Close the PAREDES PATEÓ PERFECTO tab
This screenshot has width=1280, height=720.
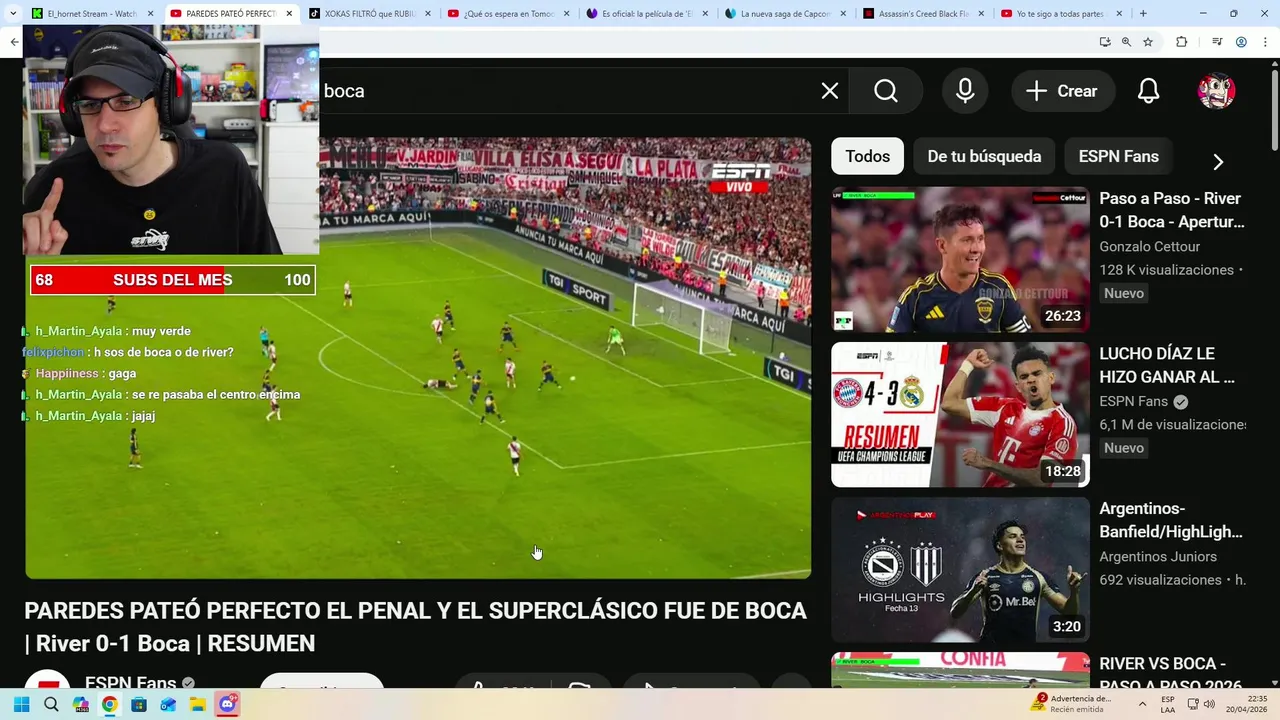pos(289,14)
